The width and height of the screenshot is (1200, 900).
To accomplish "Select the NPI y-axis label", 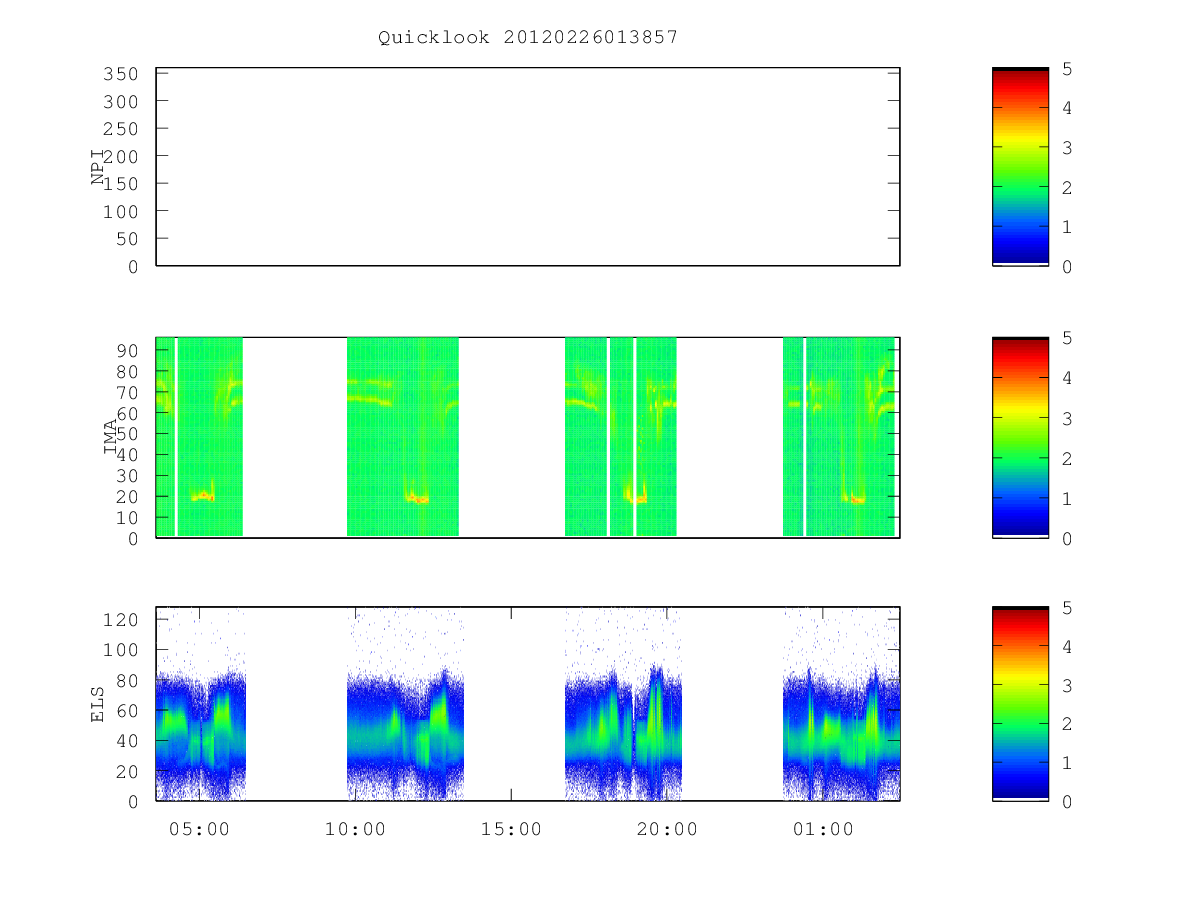I will [x=98, y=166].
